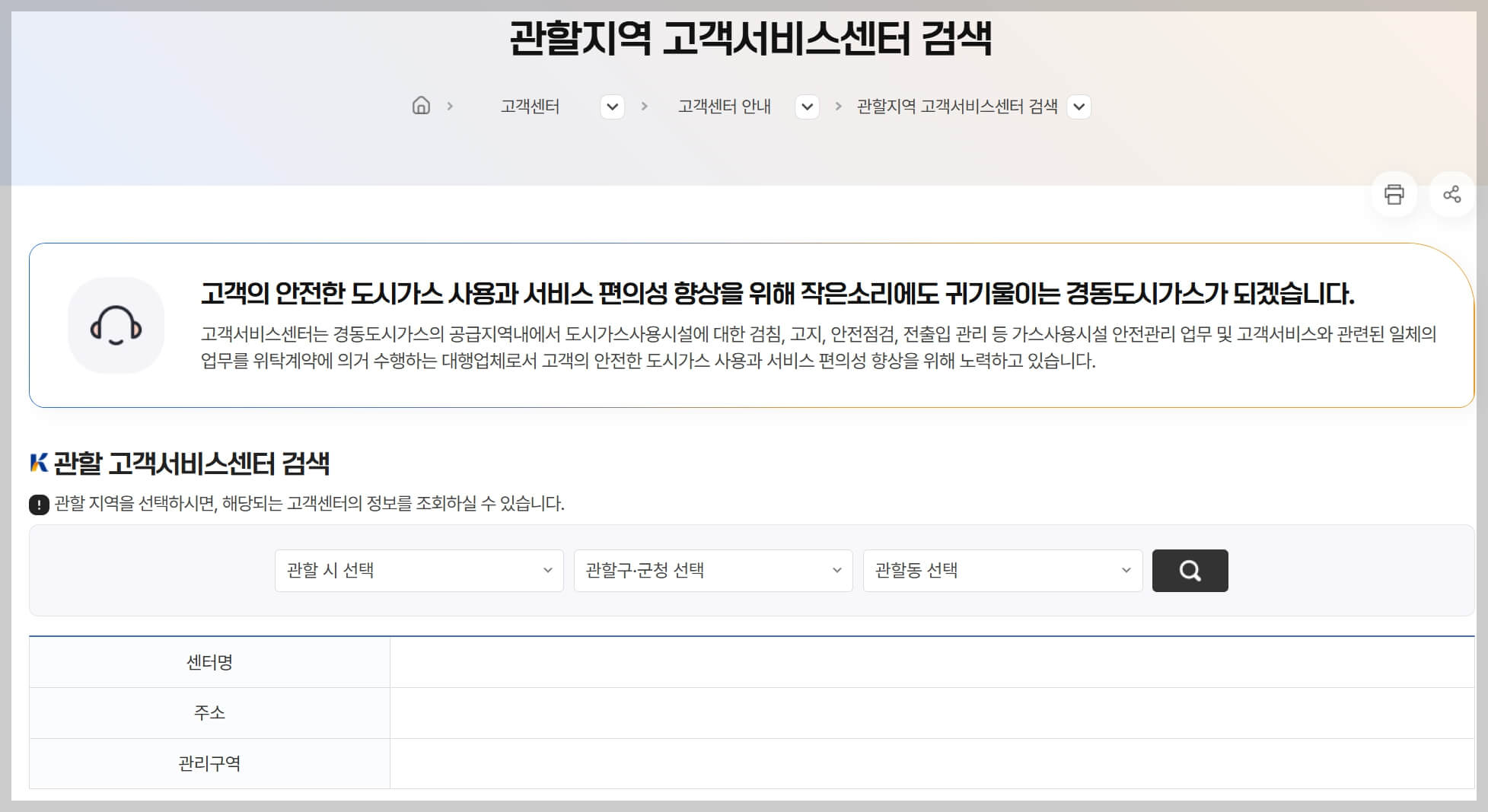Select 고객센터 in the breadcrumb
The height and width of the screenshot is (812, 1488).
pos(531,107)
